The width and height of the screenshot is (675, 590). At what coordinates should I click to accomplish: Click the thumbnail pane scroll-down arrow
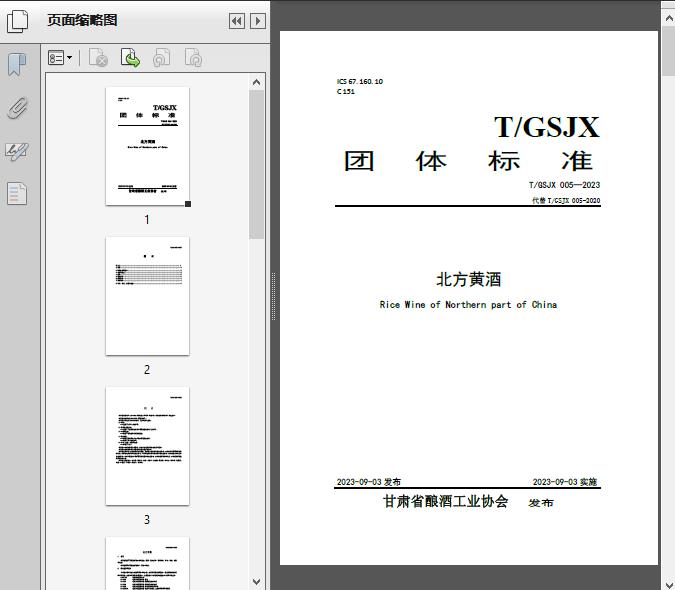click(x=257, y=582)
